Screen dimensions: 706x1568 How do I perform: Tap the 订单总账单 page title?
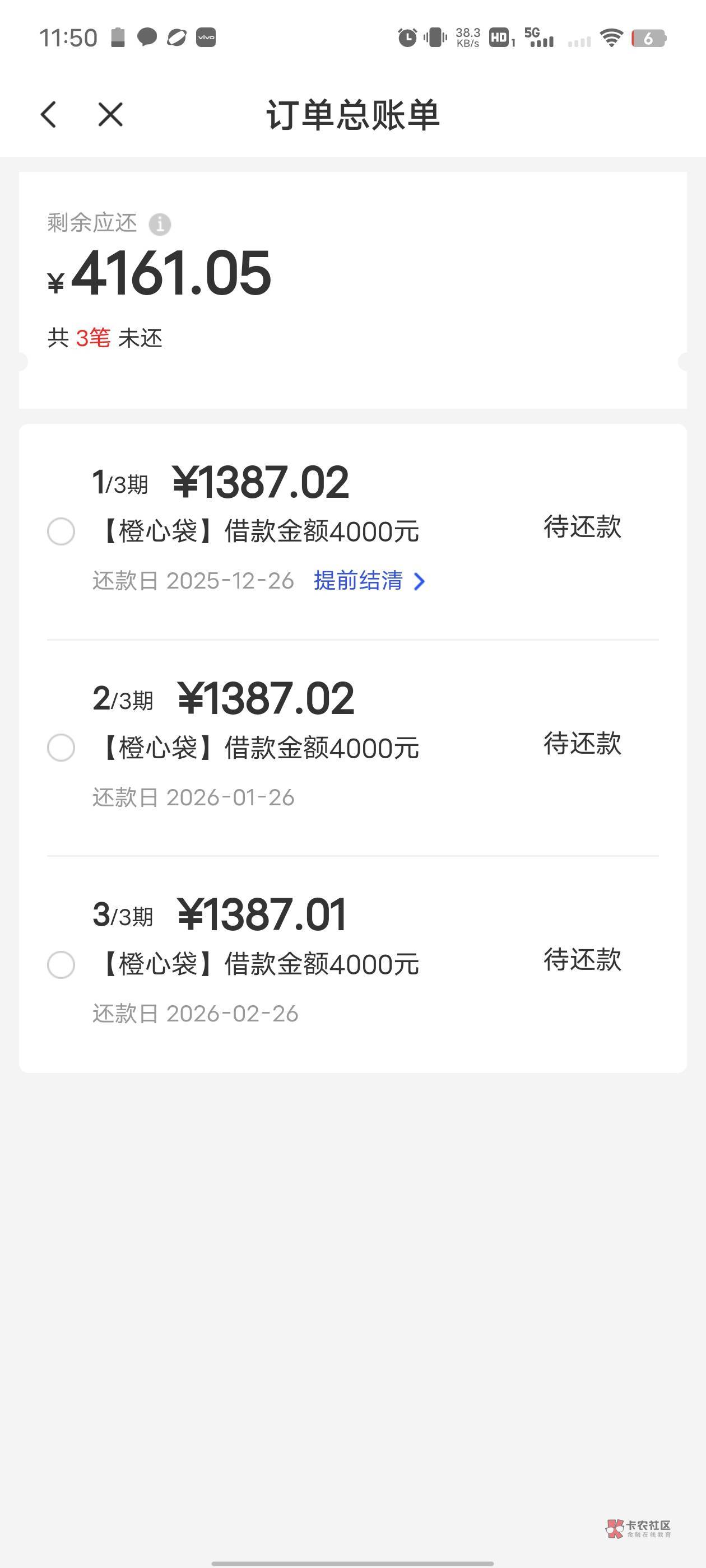352,114
